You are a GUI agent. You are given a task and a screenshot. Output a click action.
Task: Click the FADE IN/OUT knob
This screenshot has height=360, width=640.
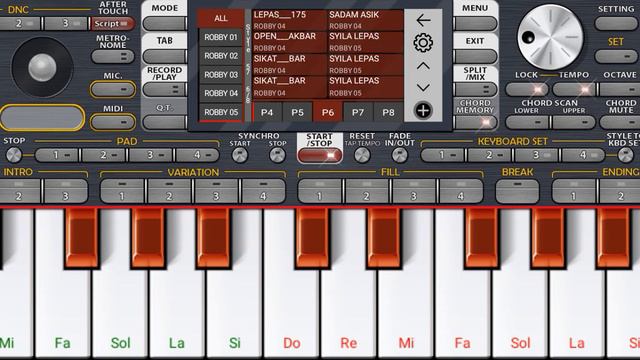pyautogui.click(x=400, y=155)
